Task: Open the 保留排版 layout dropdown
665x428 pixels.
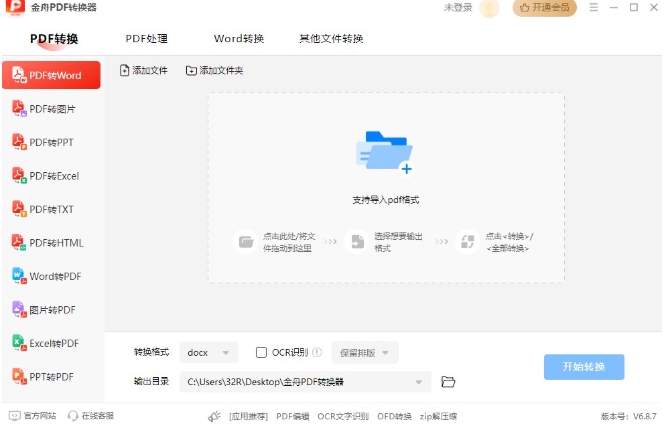Action: tap(365, 352)
